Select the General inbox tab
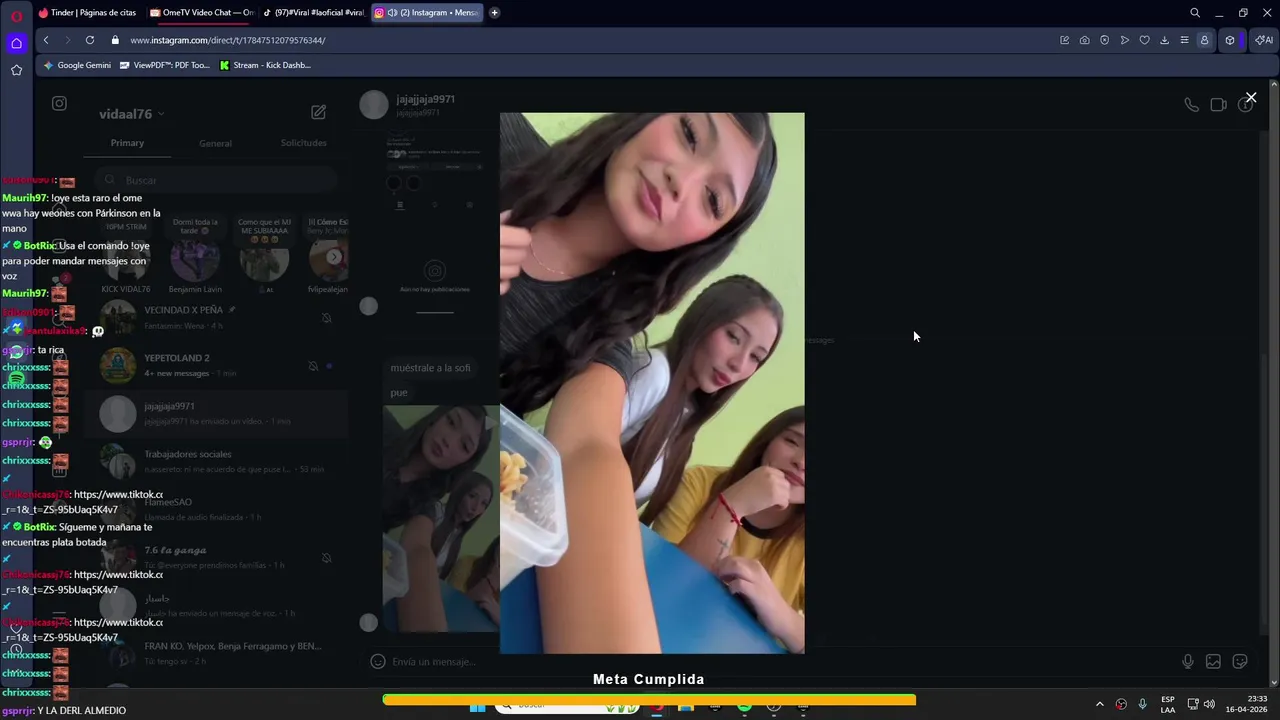Screen dimensions: 1280x720 coord(215,143)
